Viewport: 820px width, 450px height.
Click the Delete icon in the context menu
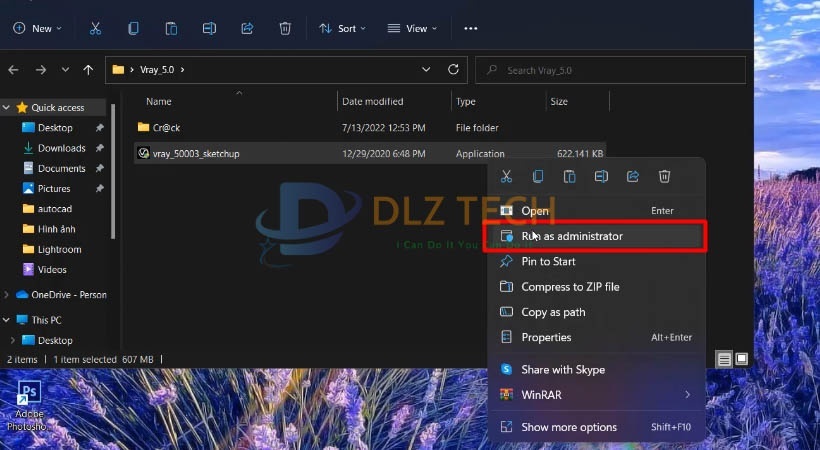(664, 176)
